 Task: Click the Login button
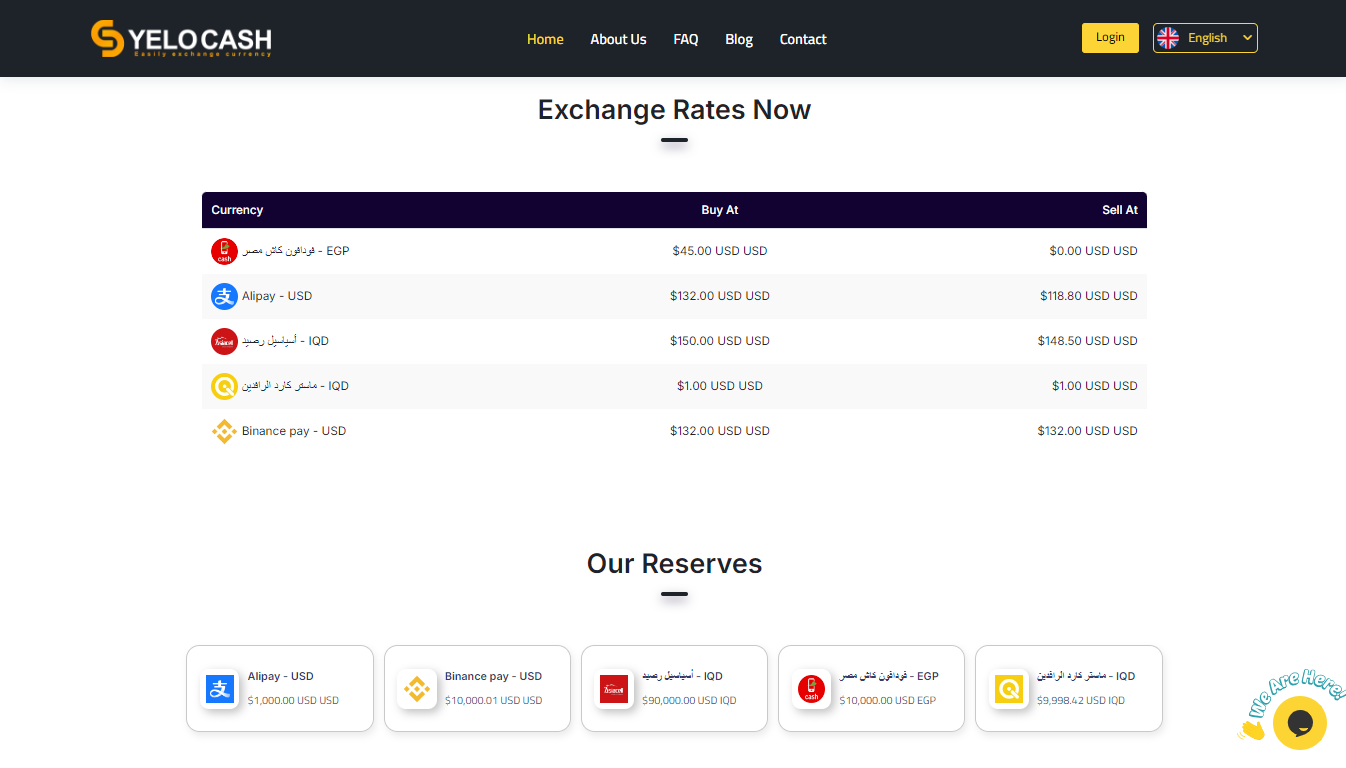1110,38
